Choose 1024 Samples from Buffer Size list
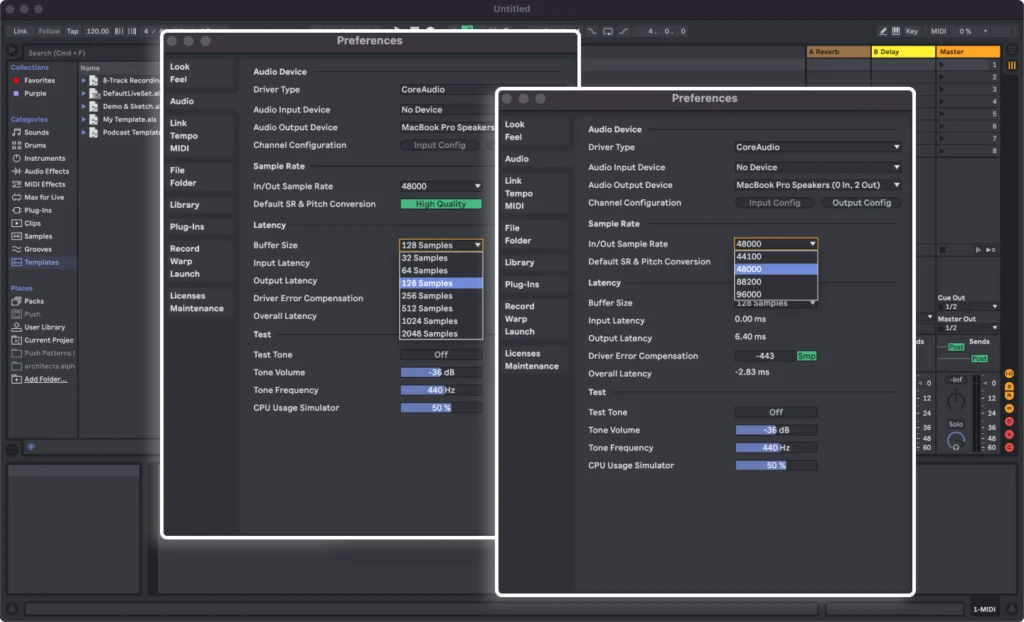The height and width of the screenshot is (622, 1024). point(441,321)
